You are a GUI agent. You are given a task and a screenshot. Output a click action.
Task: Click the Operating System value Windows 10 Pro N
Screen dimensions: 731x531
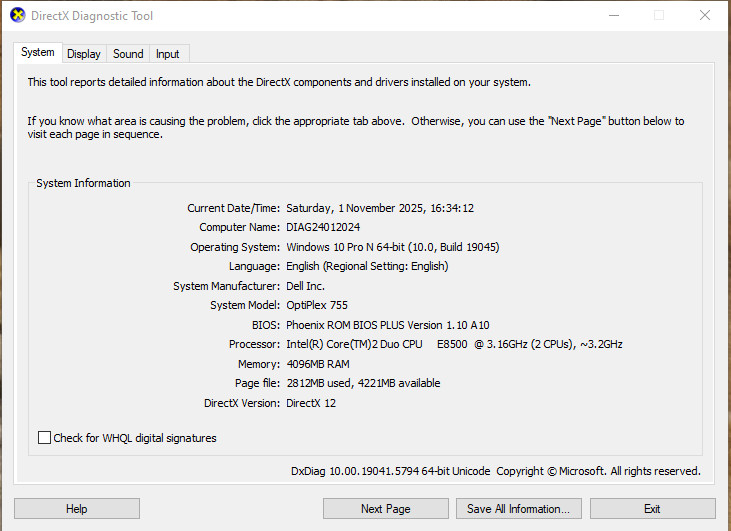point(392,247)
